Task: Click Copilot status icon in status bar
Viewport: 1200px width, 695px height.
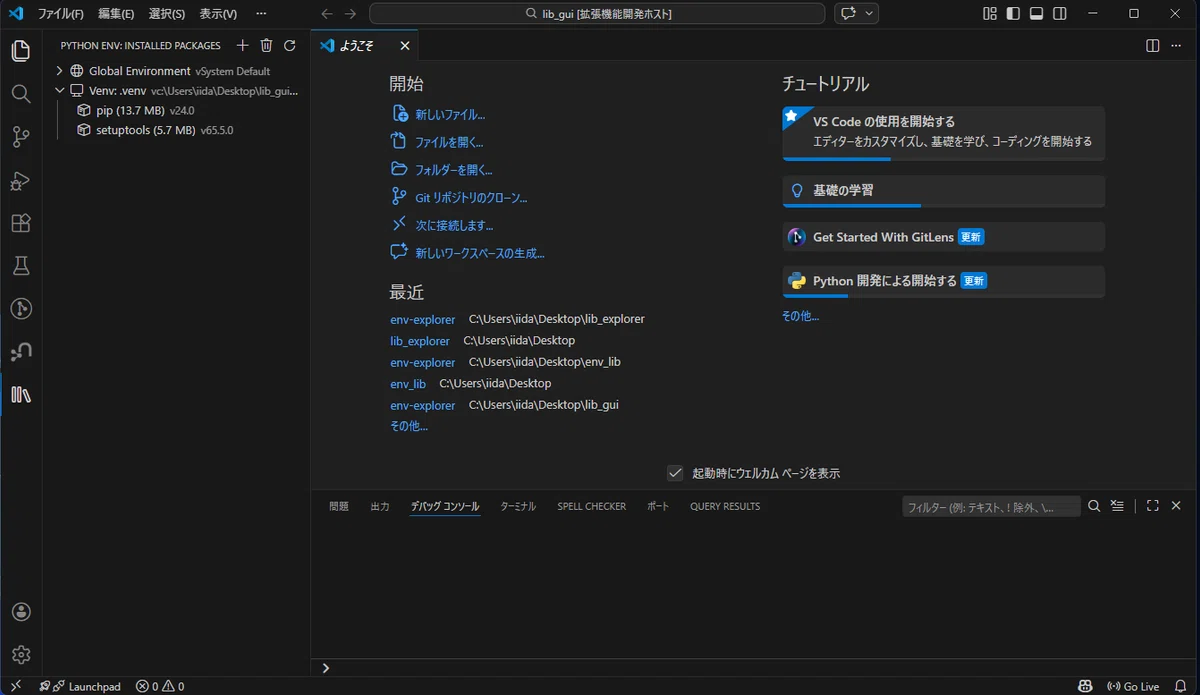Action: 1085,686
